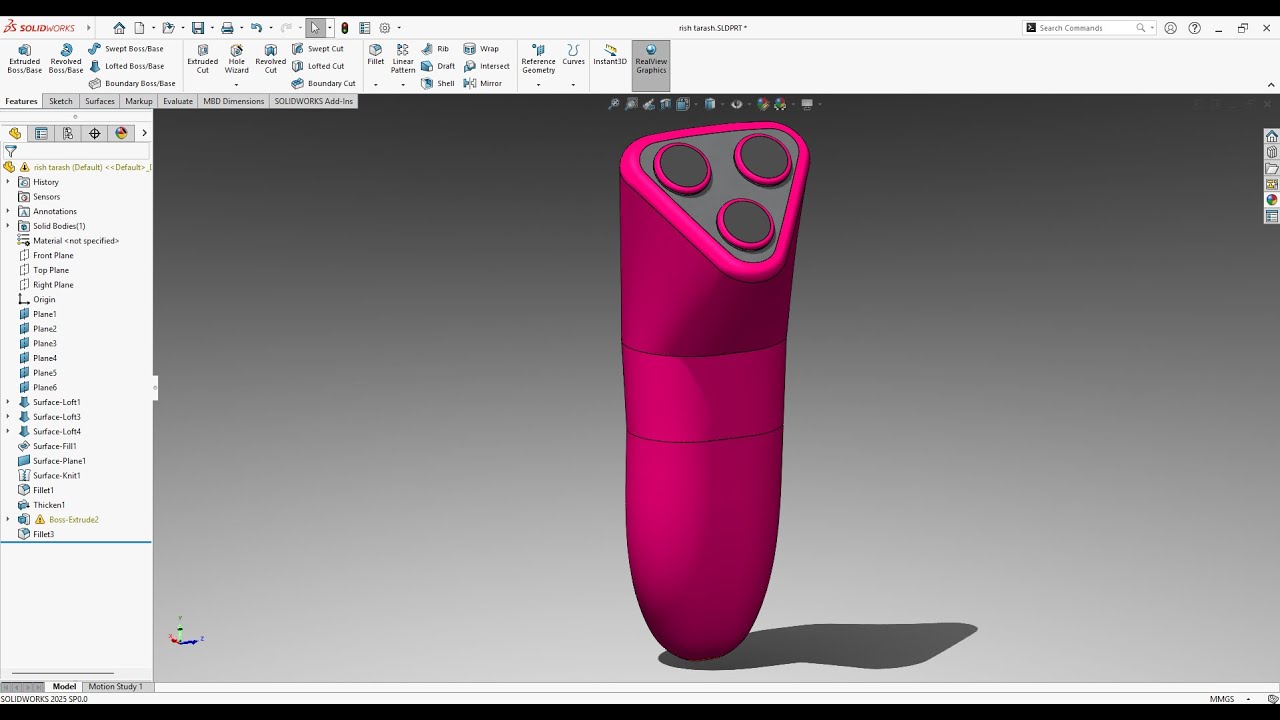Activate the Extruded Cut tool

tap(203, 58)
